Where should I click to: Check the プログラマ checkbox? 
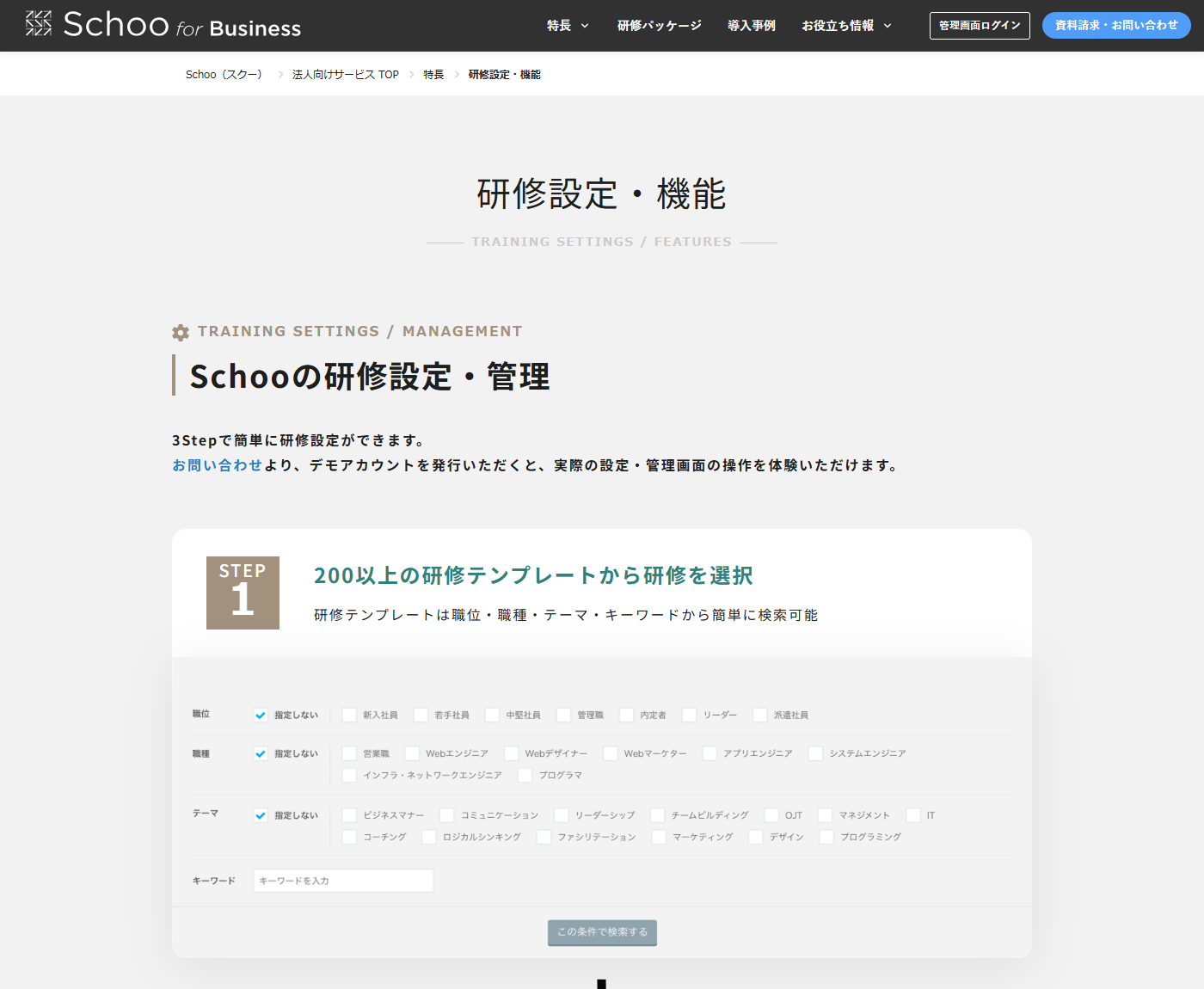pos(525,775)
